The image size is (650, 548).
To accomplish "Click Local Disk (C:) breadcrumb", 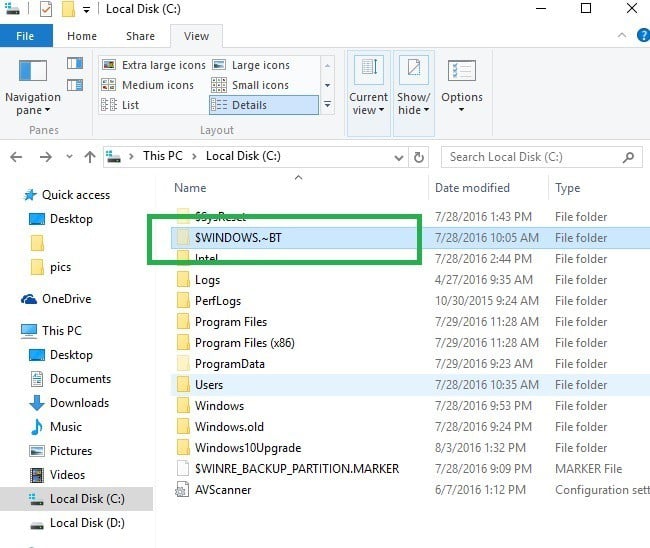I will (x=243, y=156).
